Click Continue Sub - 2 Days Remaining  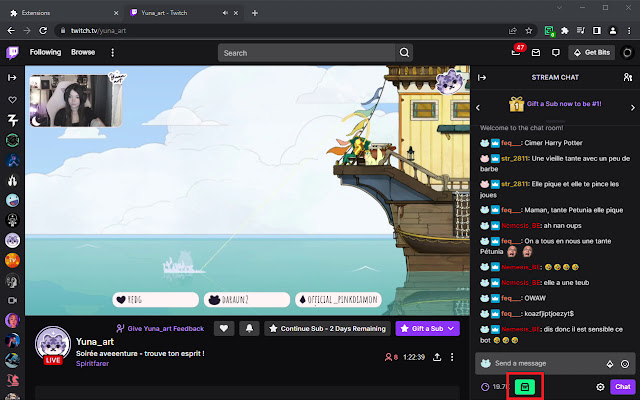coord(327,328)
